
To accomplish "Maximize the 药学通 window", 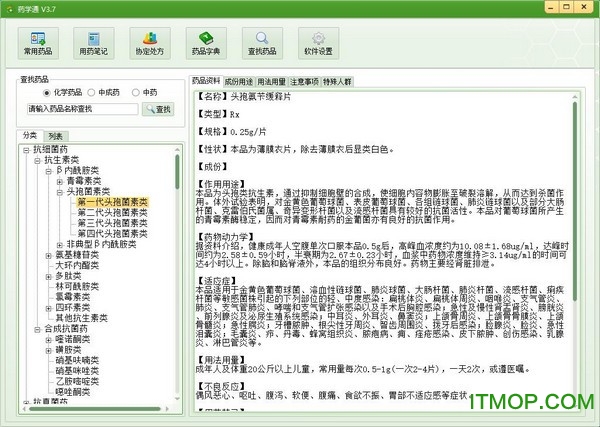I will [x=567, y=7].
